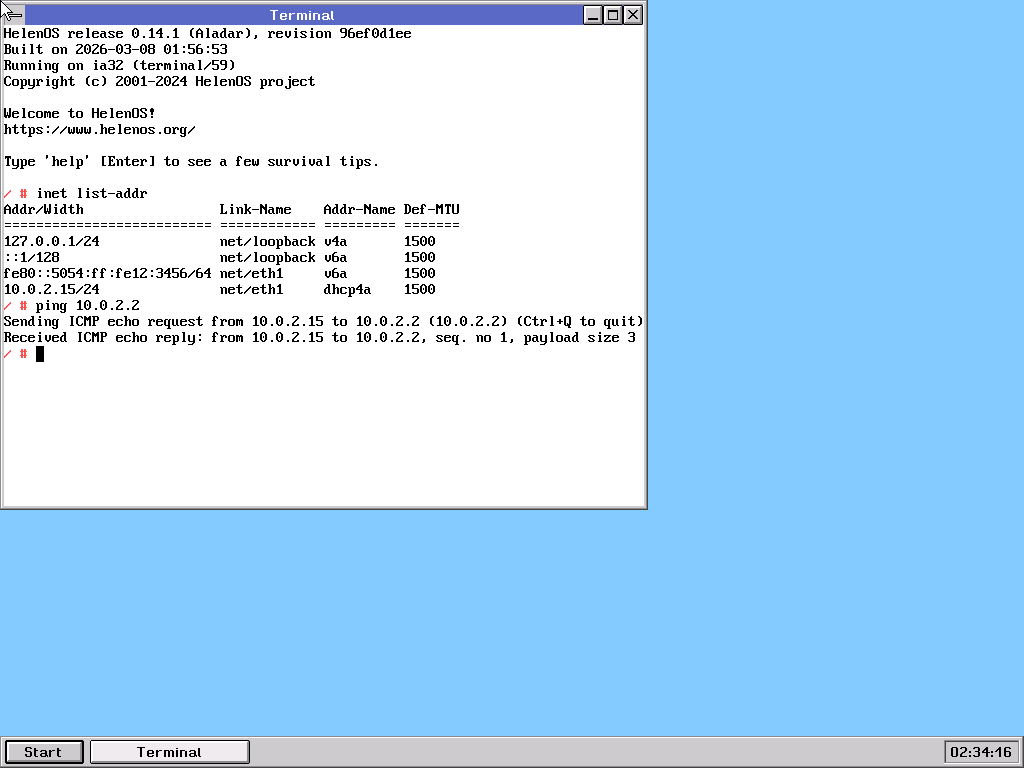1024x768 pixels.
Task: Open the Start menu
Action: [43, 752]
